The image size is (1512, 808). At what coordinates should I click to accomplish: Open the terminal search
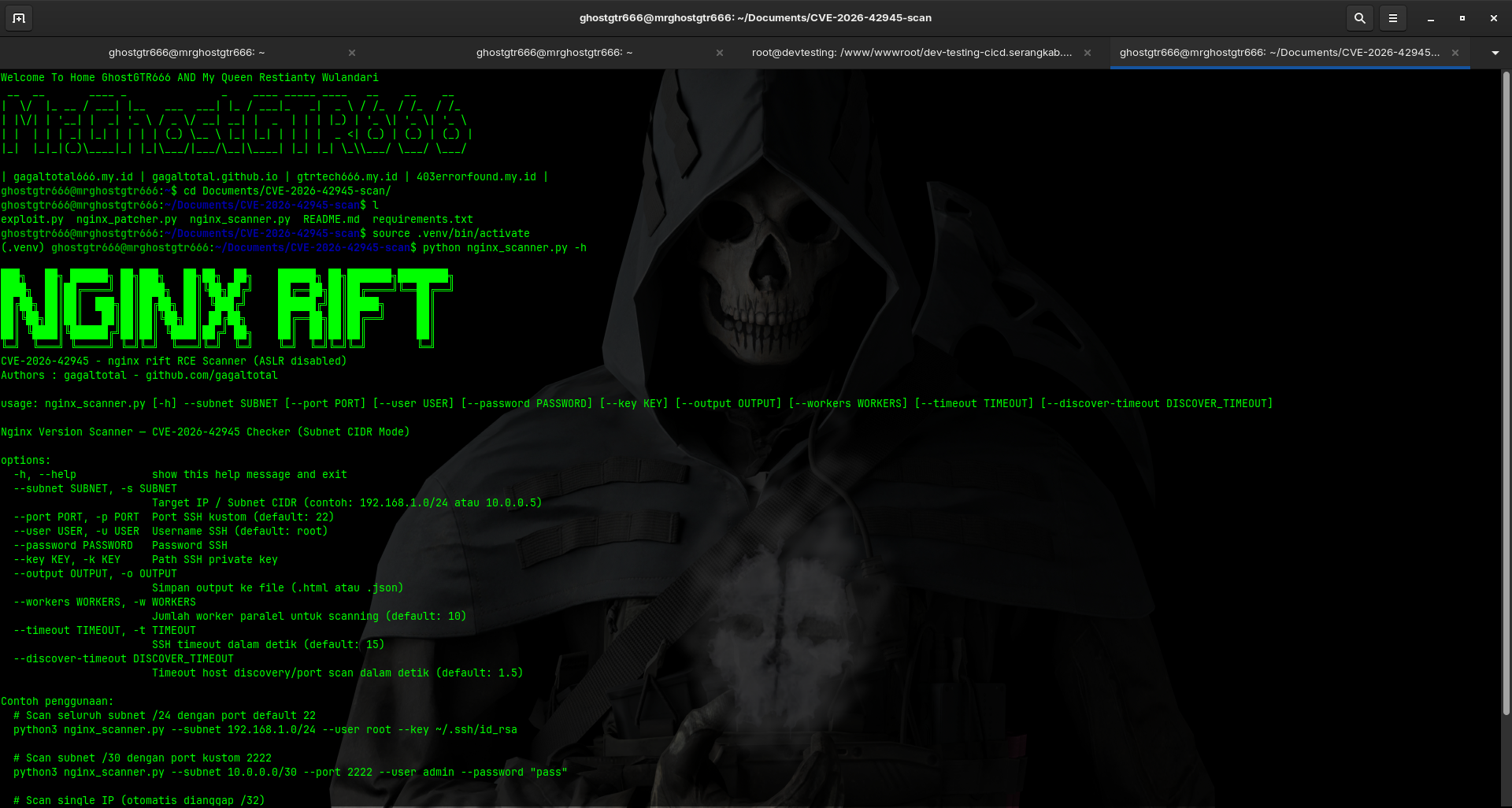pos(1359,18)
